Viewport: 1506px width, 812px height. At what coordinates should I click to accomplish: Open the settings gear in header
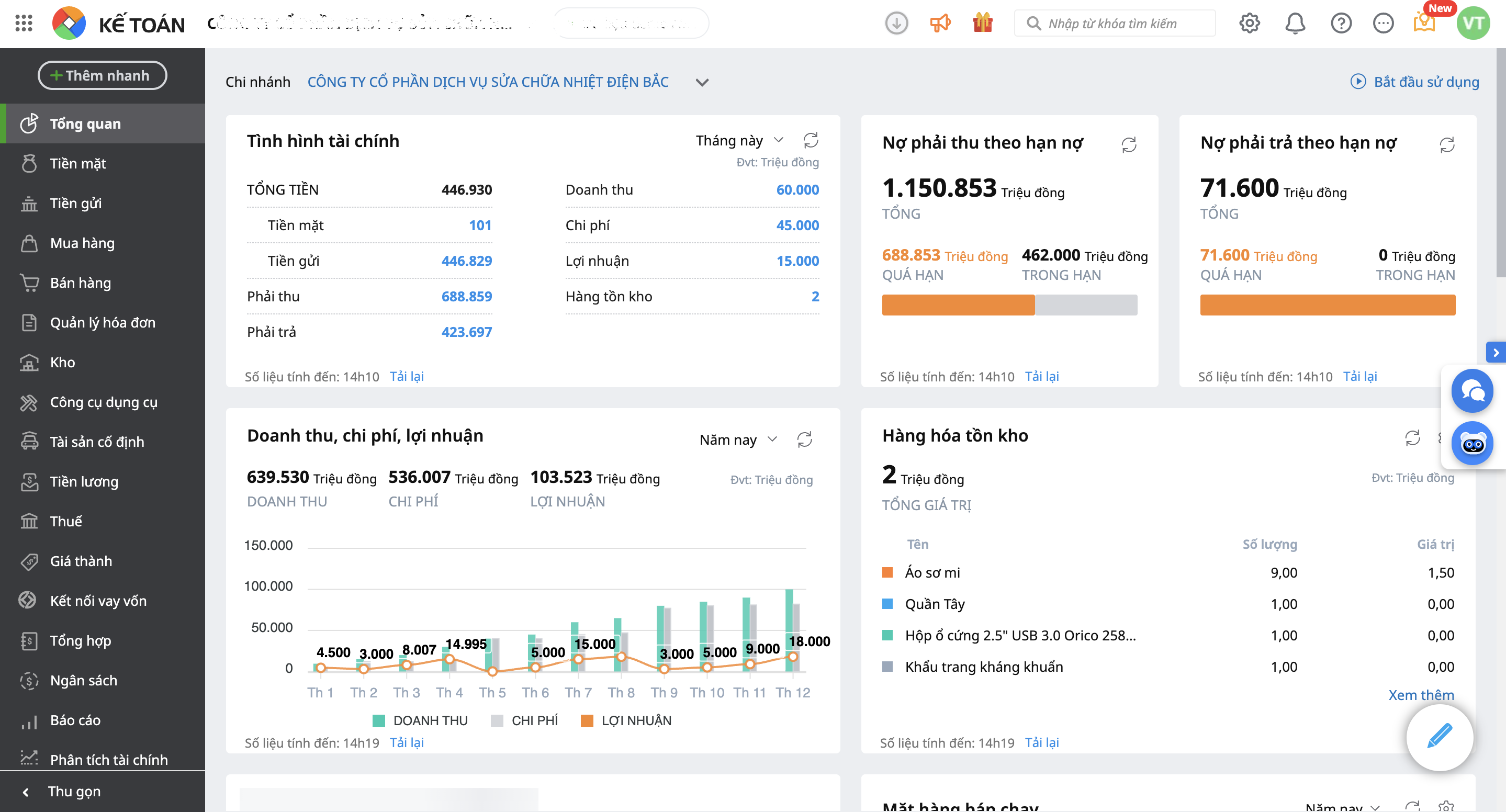tap(1250, 24)
